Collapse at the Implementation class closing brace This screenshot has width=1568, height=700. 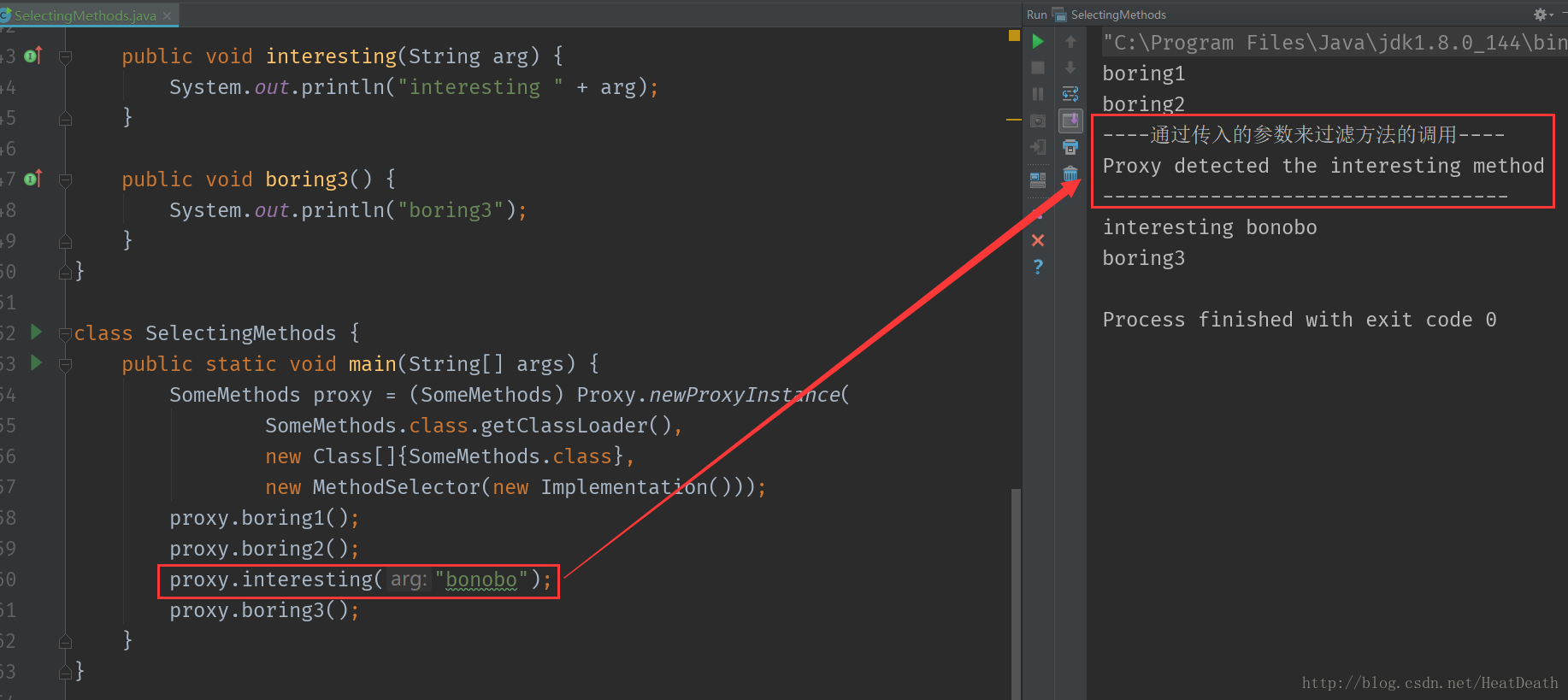pos(65,272)
